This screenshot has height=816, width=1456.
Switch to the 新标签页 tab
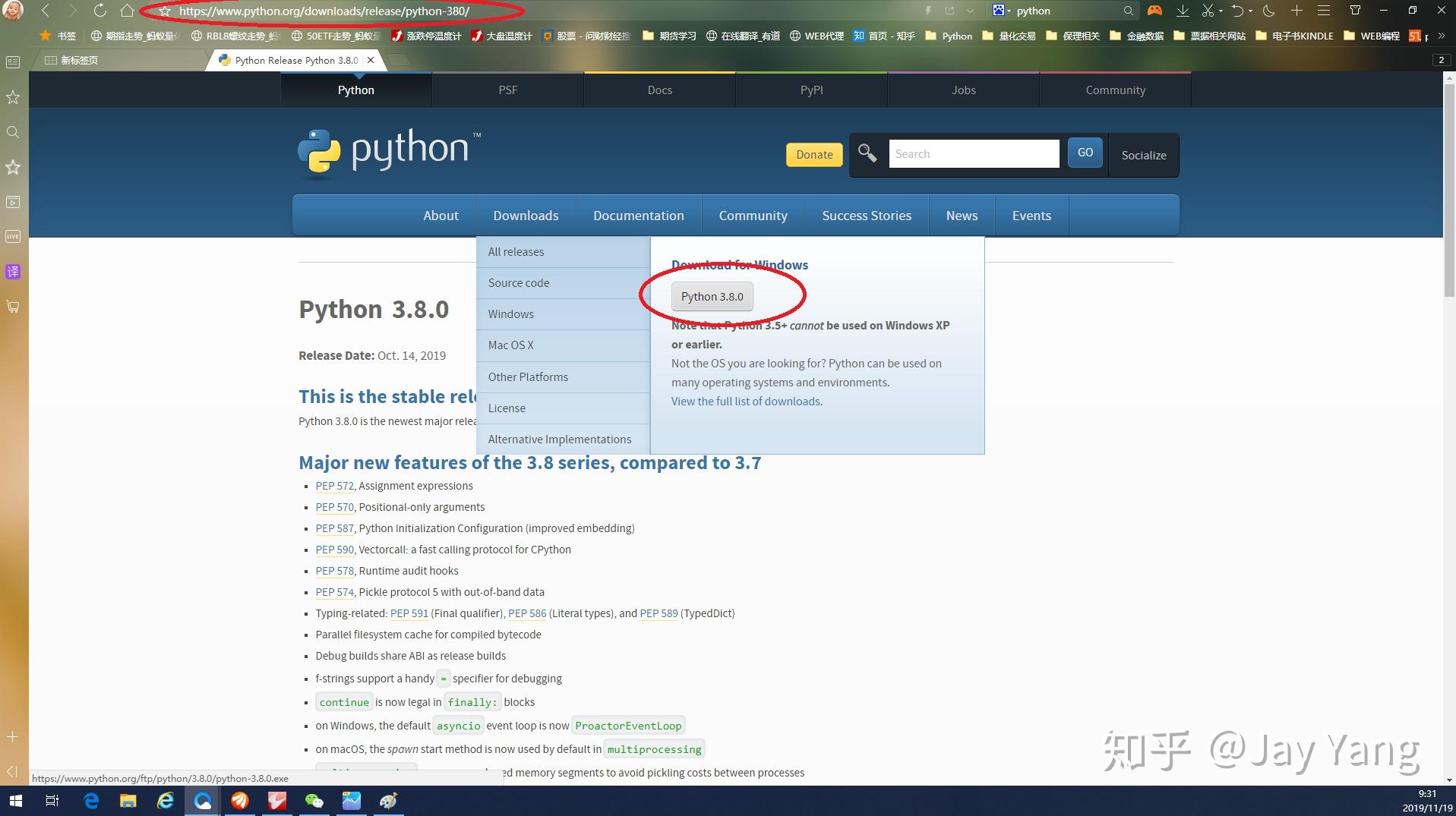pos(80,60)
